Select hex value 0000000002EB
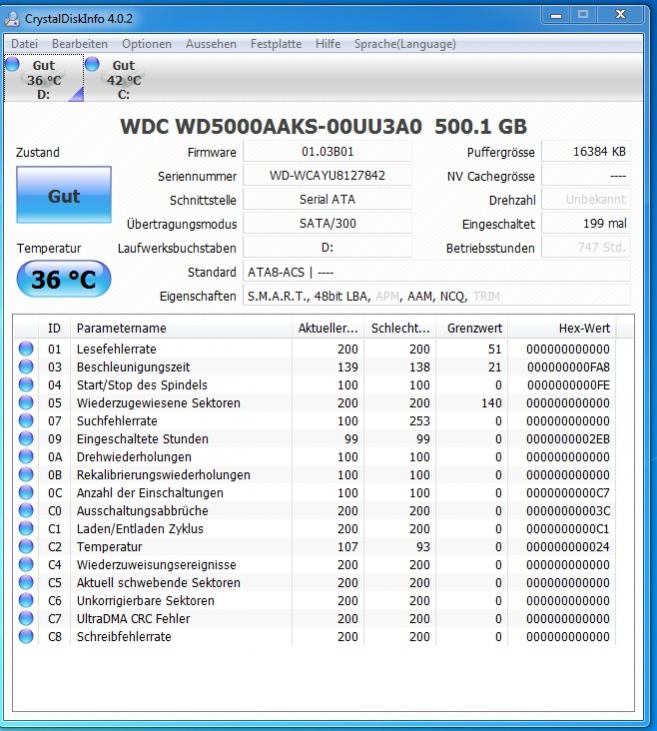The image size is (657, 731). point(568,439)
